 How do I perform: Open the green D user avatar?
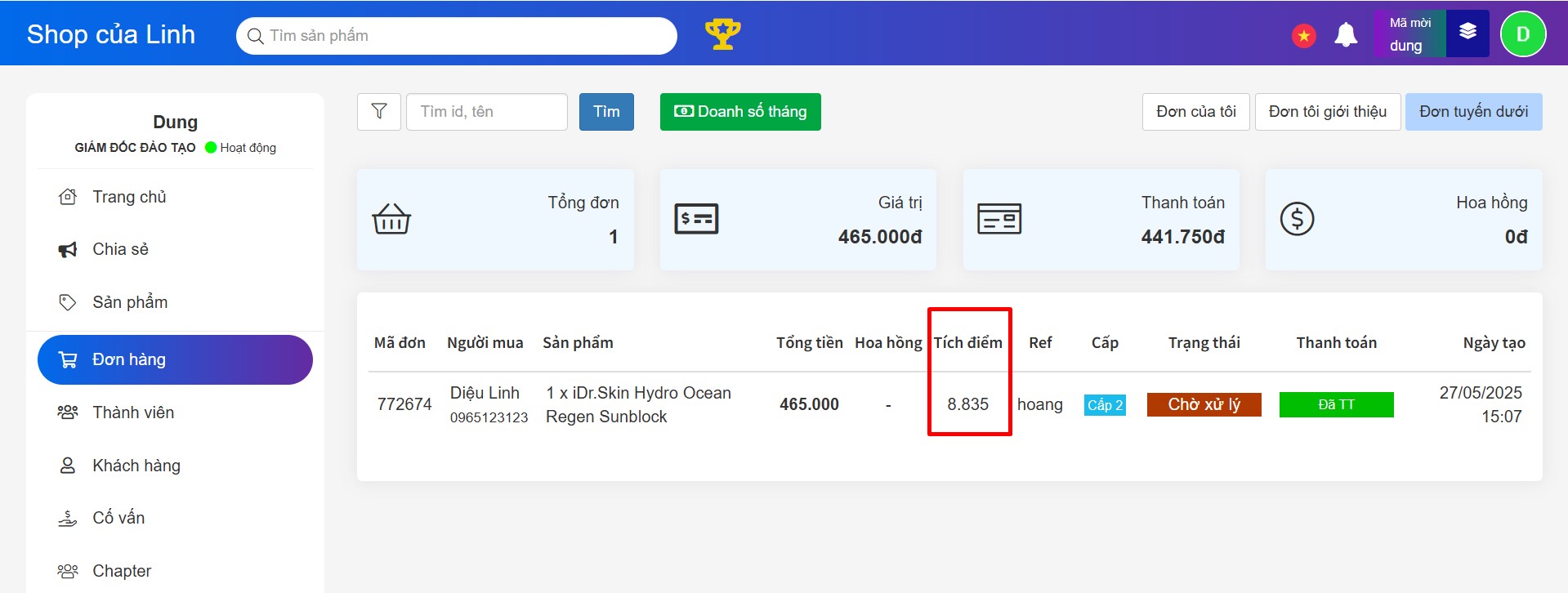pos(1523,34)
